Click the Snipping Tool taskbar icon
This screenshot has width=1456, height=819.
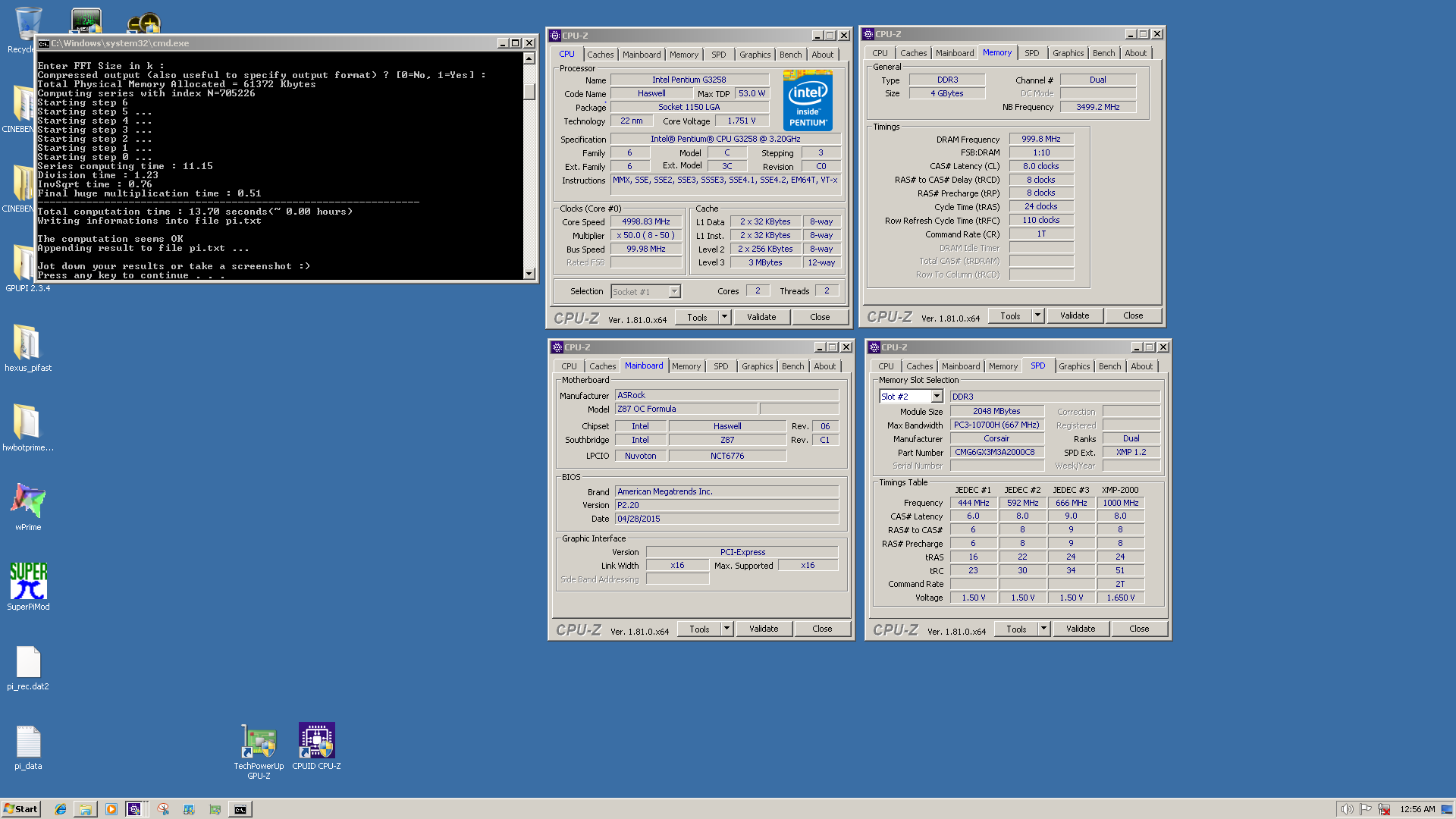coord(163,809)
